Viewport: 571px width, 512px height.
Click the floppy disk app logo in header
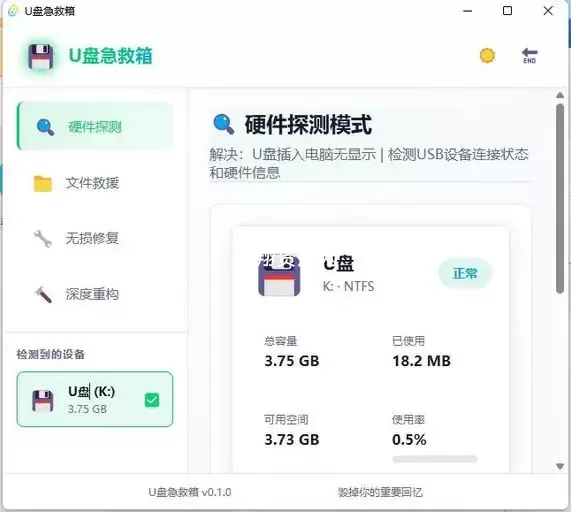tap(41, 56)
